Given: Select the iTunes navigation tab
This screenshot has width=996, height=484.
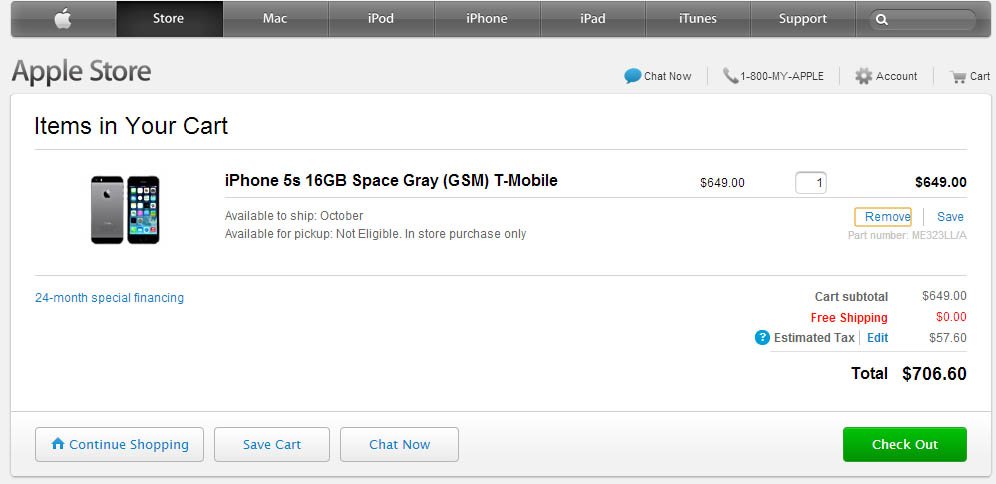Looking at the screenshot, I should click(698, 19).
